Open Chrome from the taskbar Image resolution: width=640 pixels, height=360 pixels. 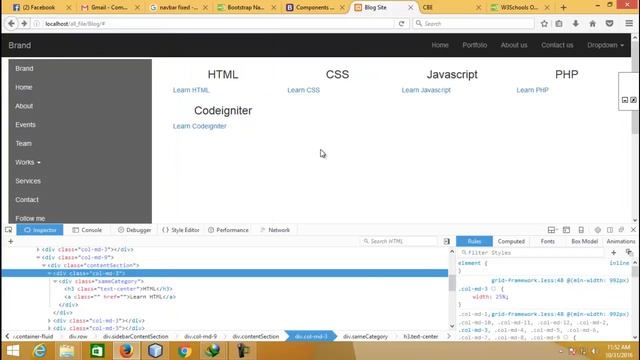coord(184,351)
